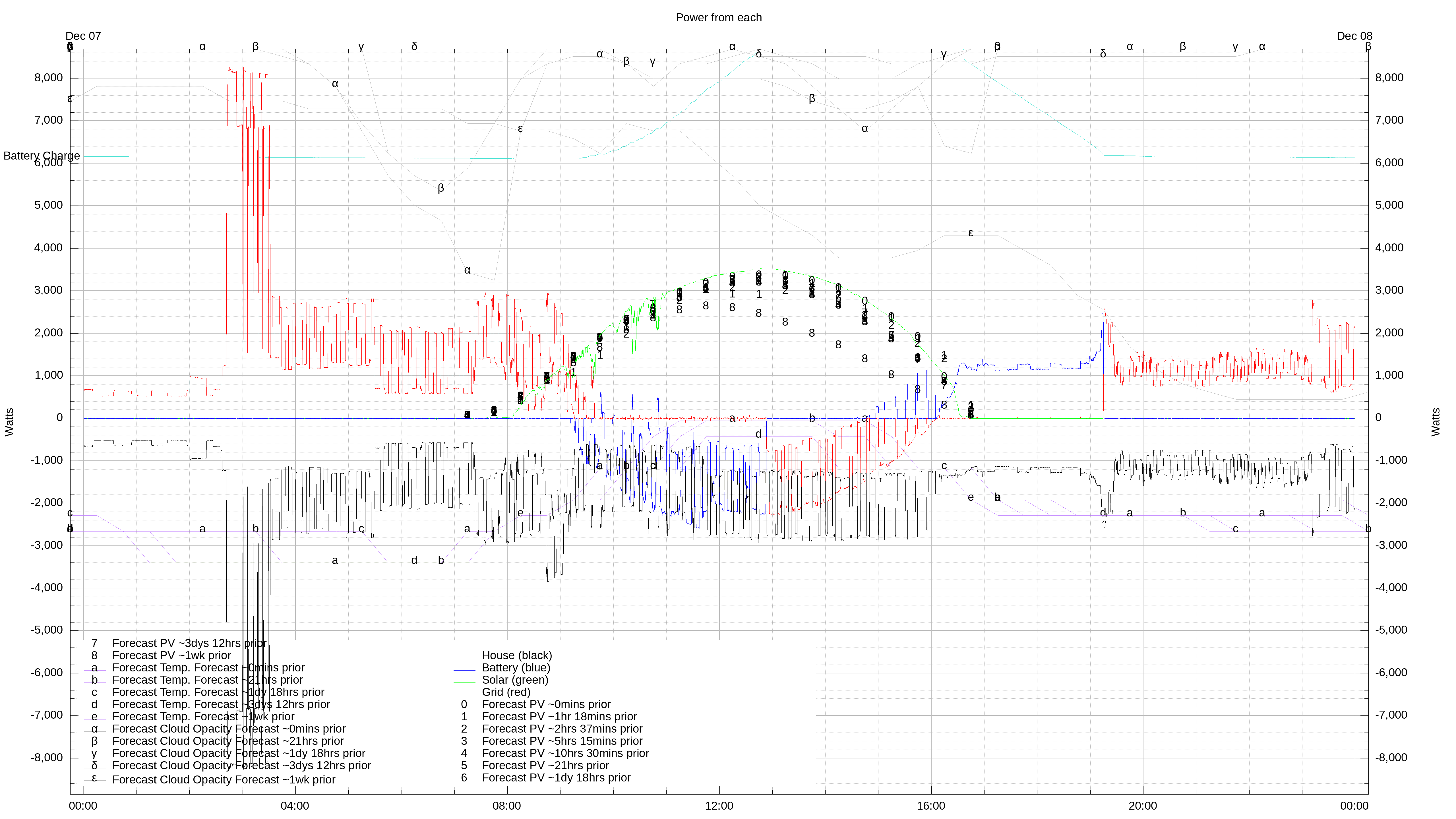Select 'Forecast PV ~3dys 12hrs prior' legend entry
The image size is (1456, 819).
tap(189, 643)
